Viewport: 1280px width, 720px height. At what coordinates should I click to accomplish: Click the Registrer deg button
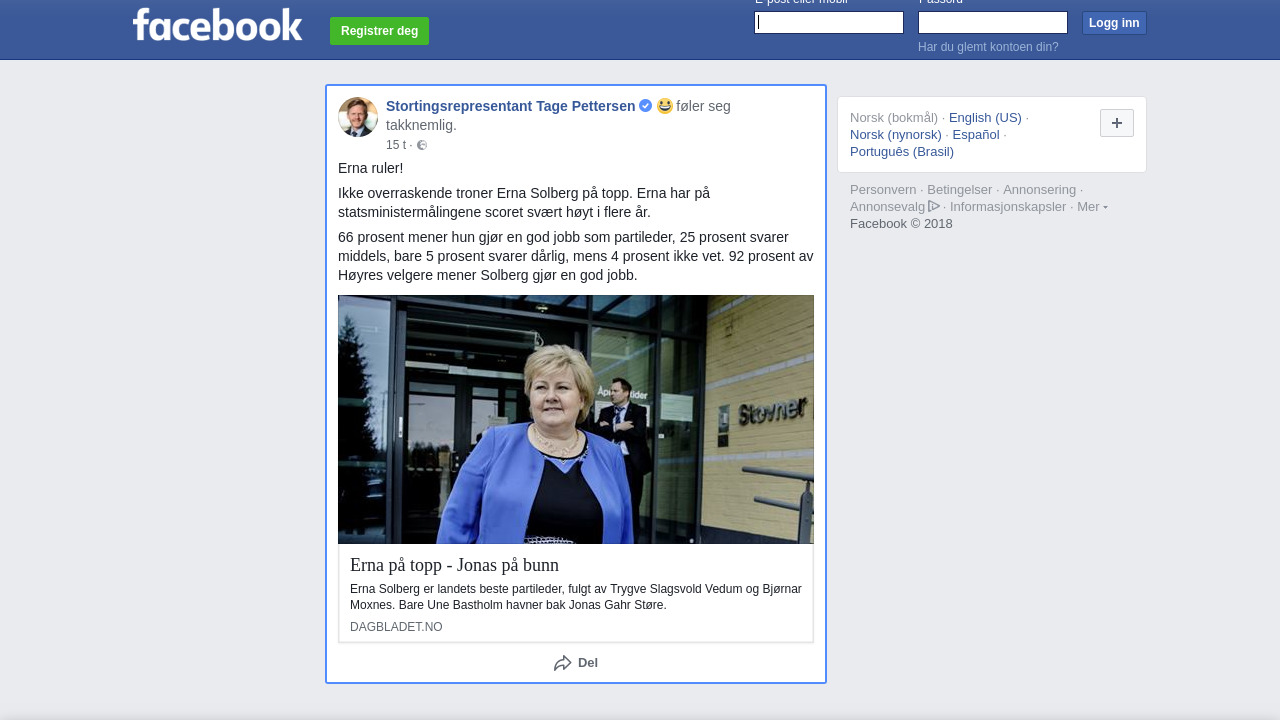[x=379, y=31]
